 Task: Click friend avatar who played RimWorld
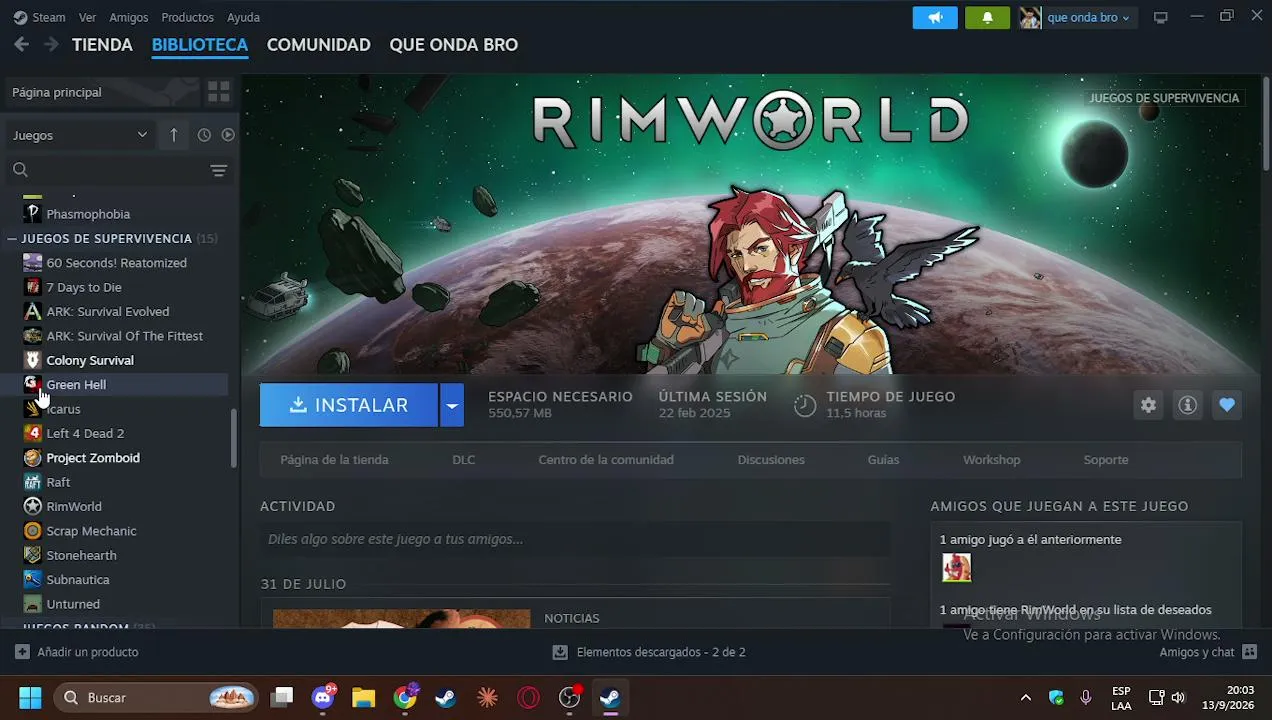tap(957, 568)
